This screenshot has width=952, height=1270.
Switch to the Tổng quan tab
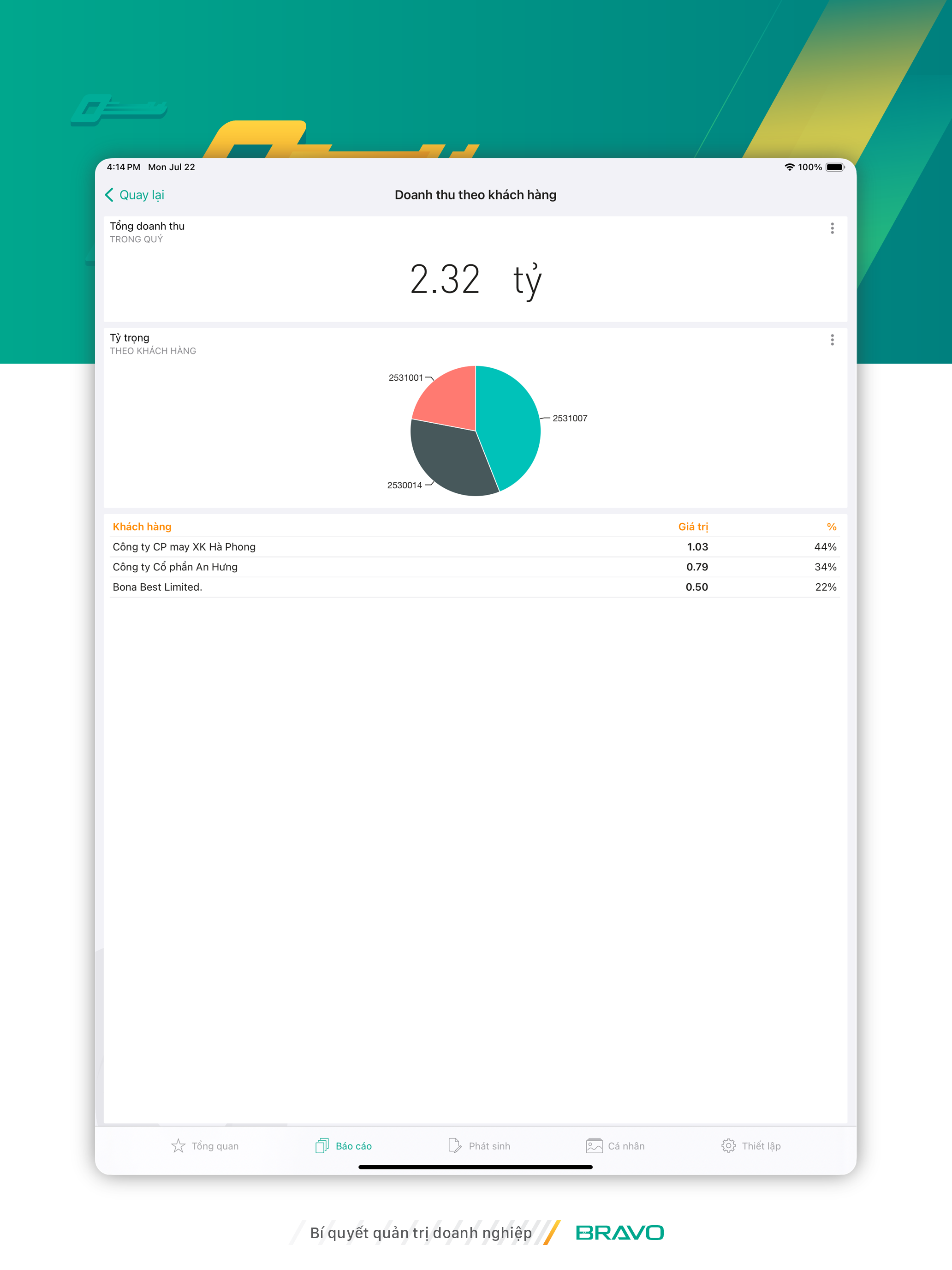(205, 1145)
